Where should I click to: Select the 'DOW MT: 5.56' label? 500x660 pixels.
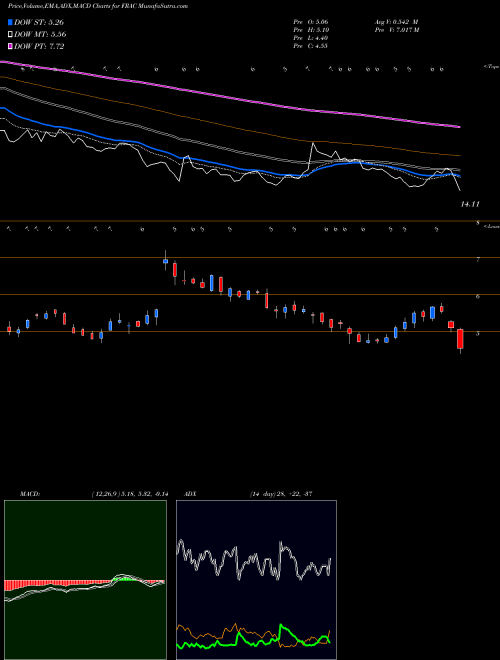pos(40,35)
